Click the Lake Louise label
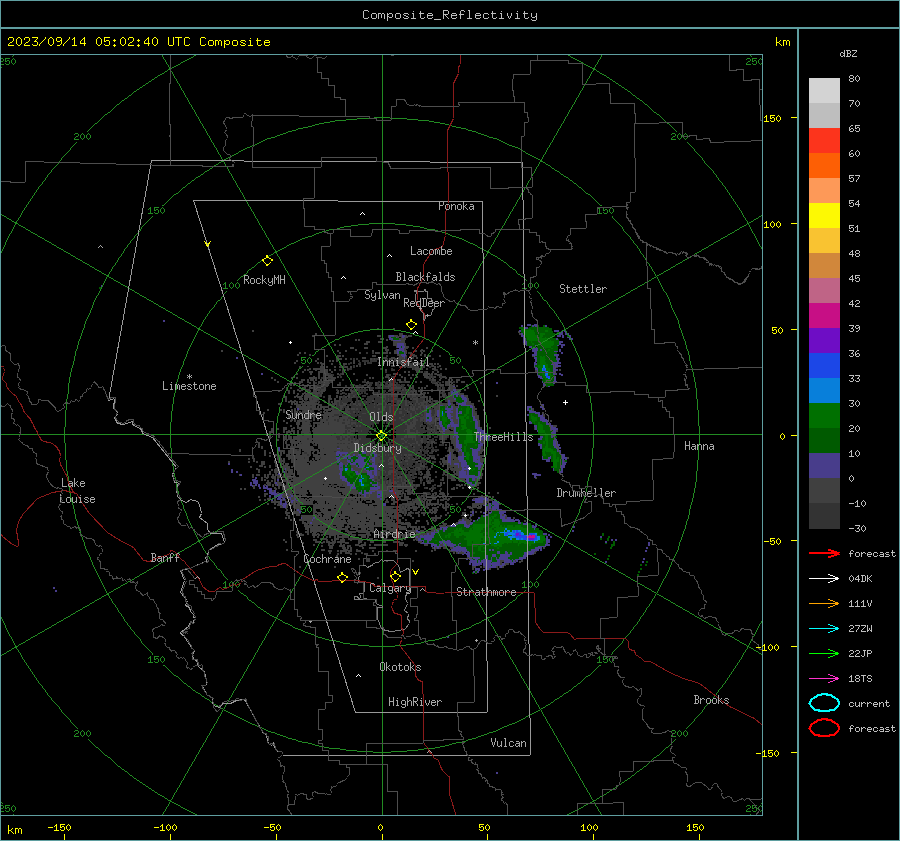This screenshot has height=841, width=900. point(77,491)
